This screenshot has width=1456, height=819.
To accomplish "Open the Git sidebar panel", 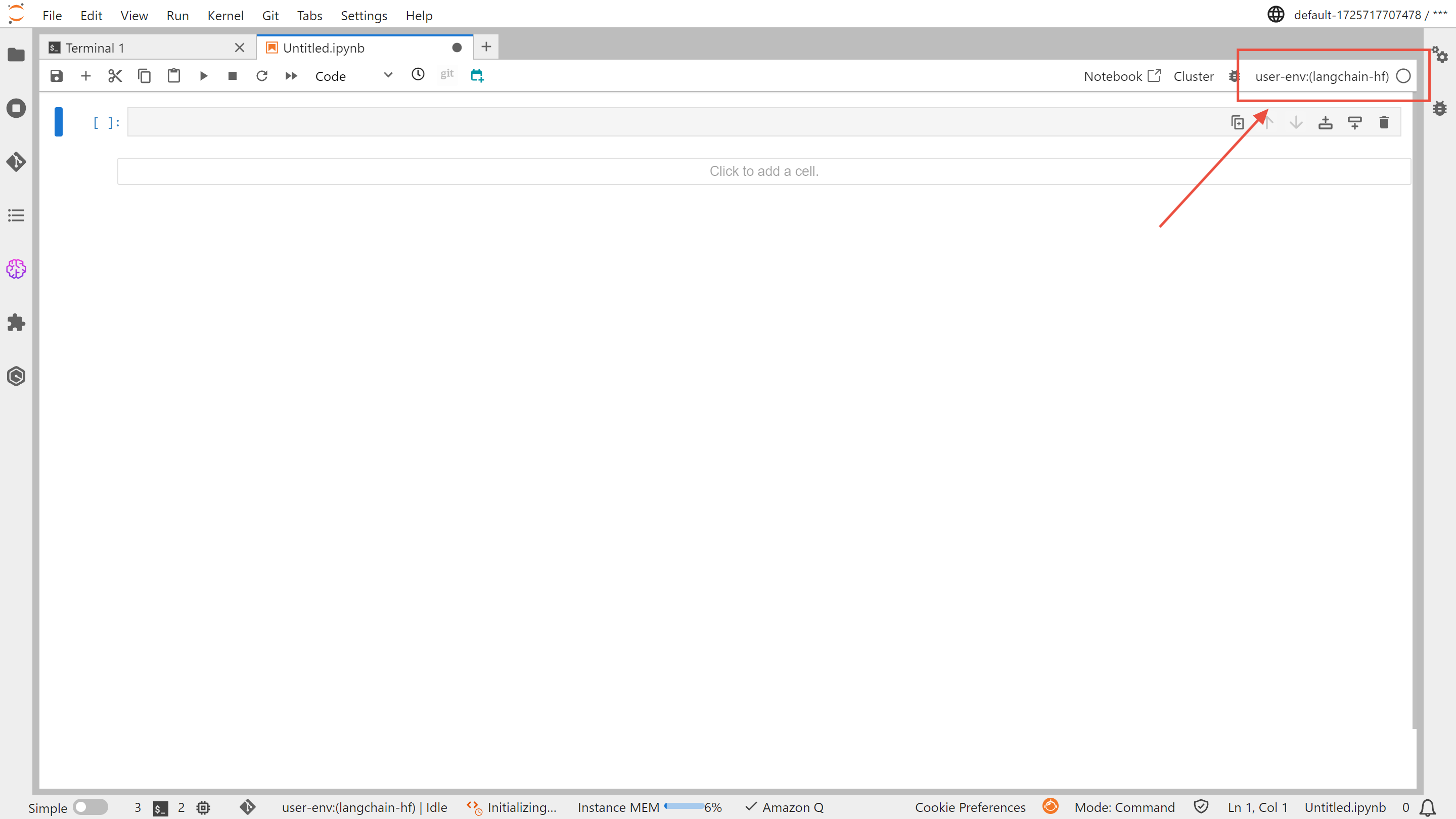I will pos(16,162).
